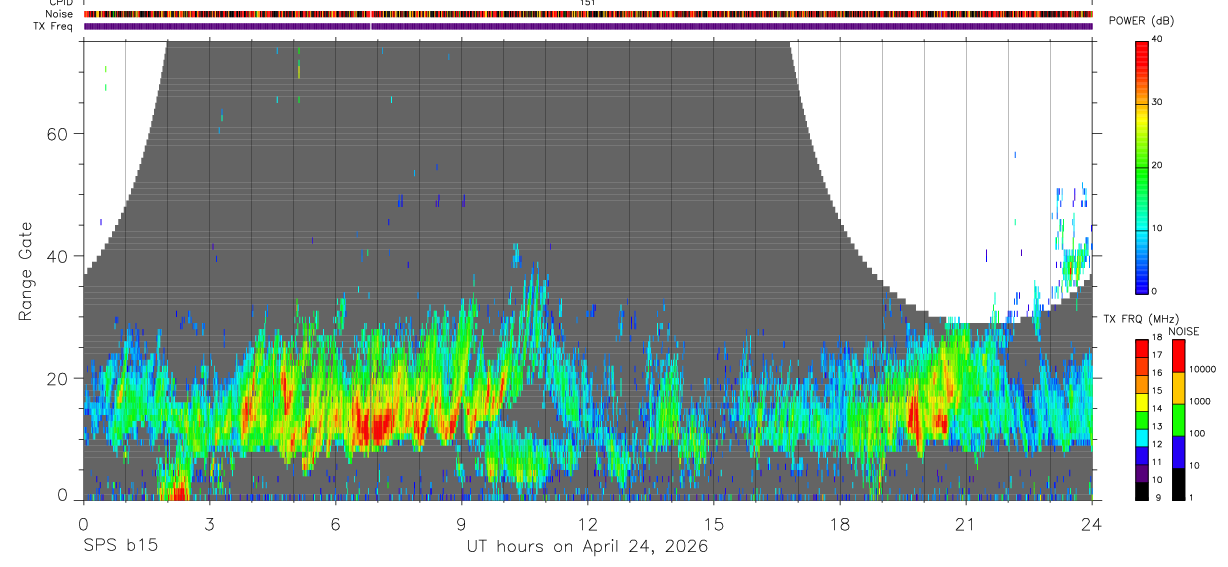Click the 24 hour tick label
Viewport: 1228px width, 567px height.
(x=1091, y=524)
